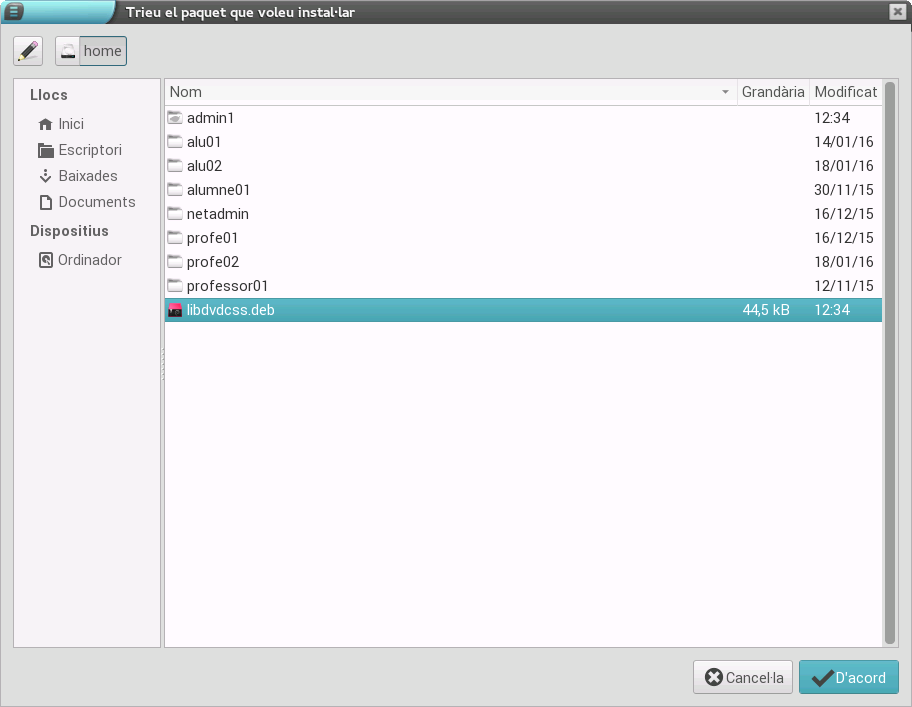Sort files by Modificat column
This screenshot has height=707, width=912.
(845, 92)
